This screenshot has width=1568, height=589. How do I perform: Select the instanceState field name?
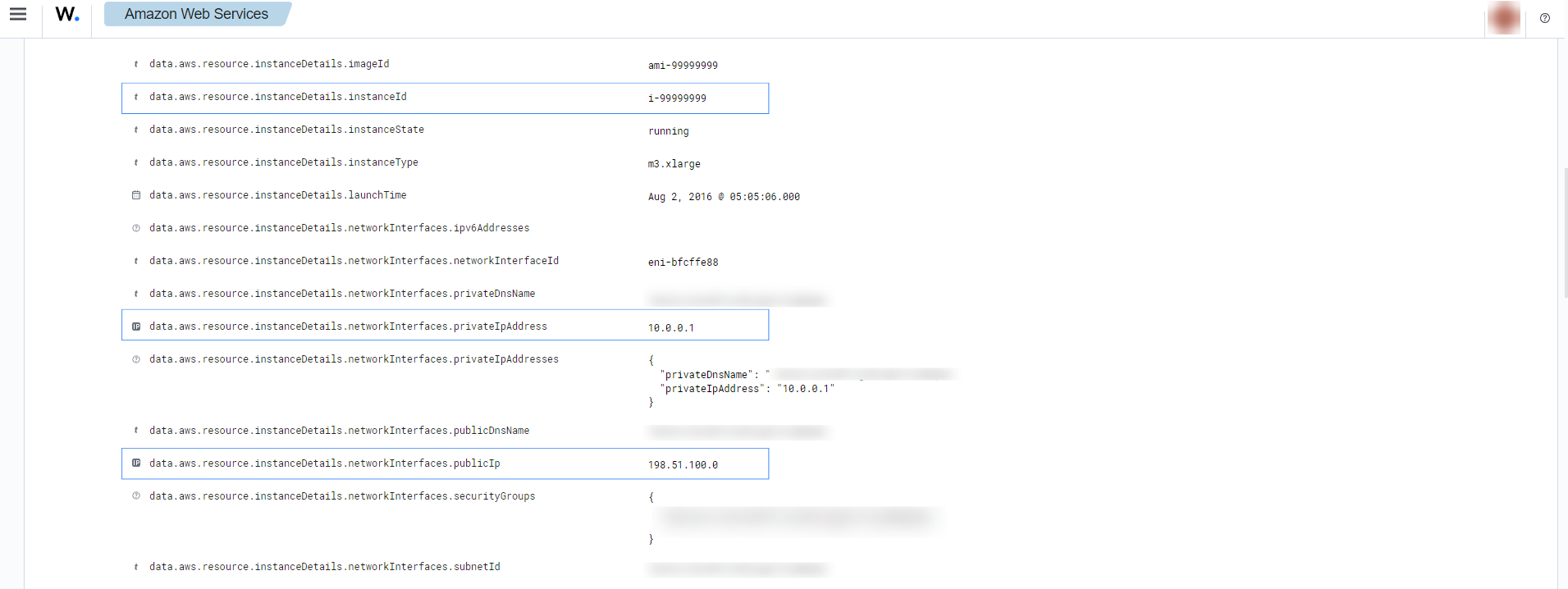tap(286, 130)
